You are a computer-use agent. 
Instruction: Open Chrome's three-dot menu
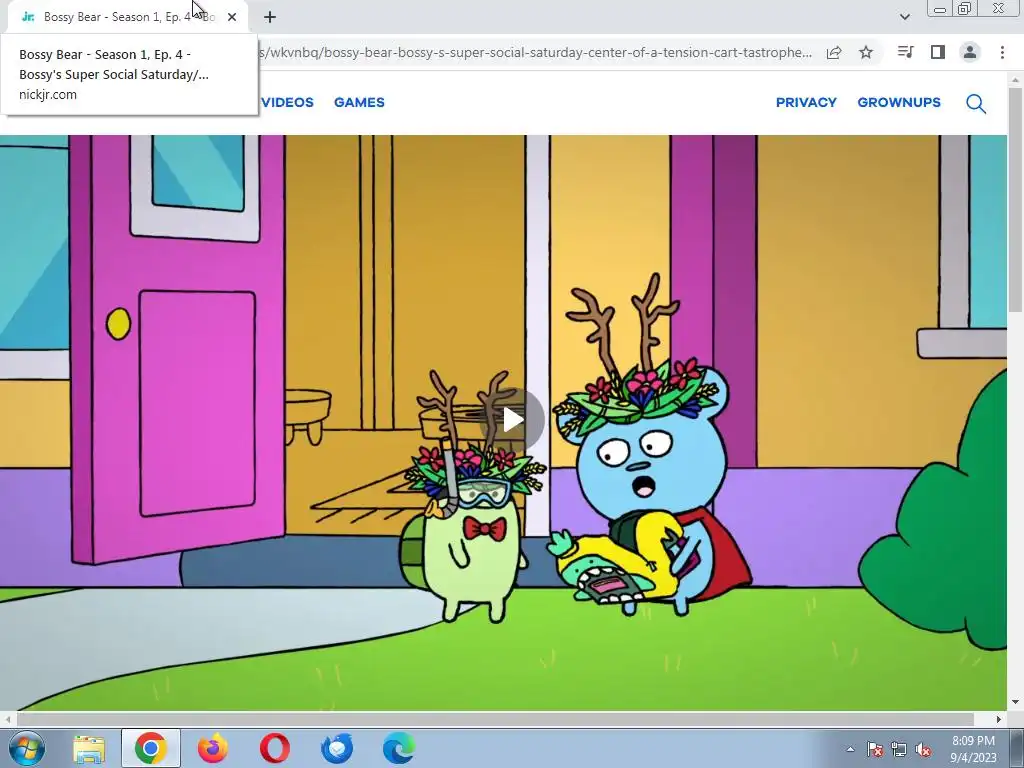pyautogui.click(x=1002, y=52)
